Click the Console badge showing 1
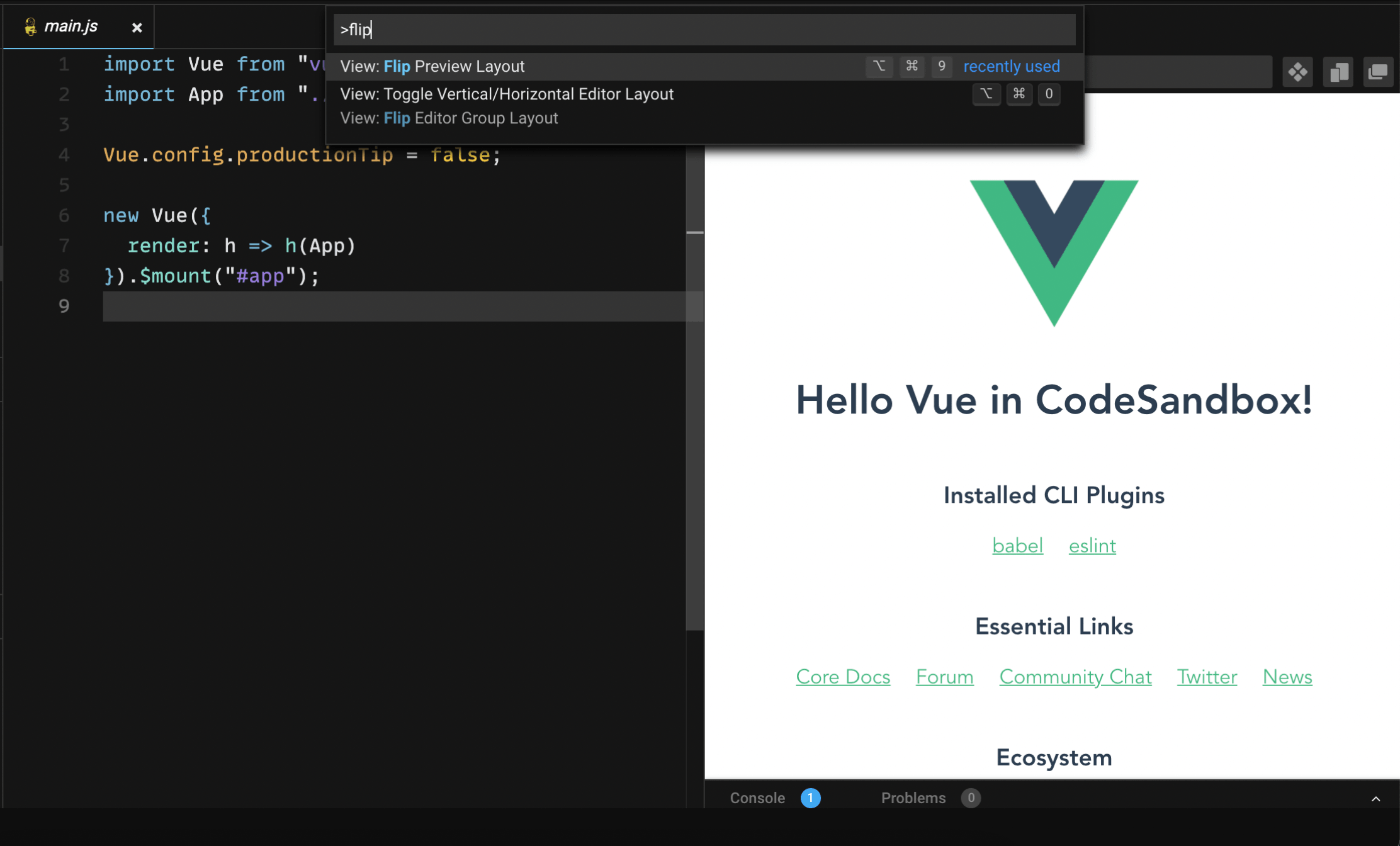 pos(811,798)
